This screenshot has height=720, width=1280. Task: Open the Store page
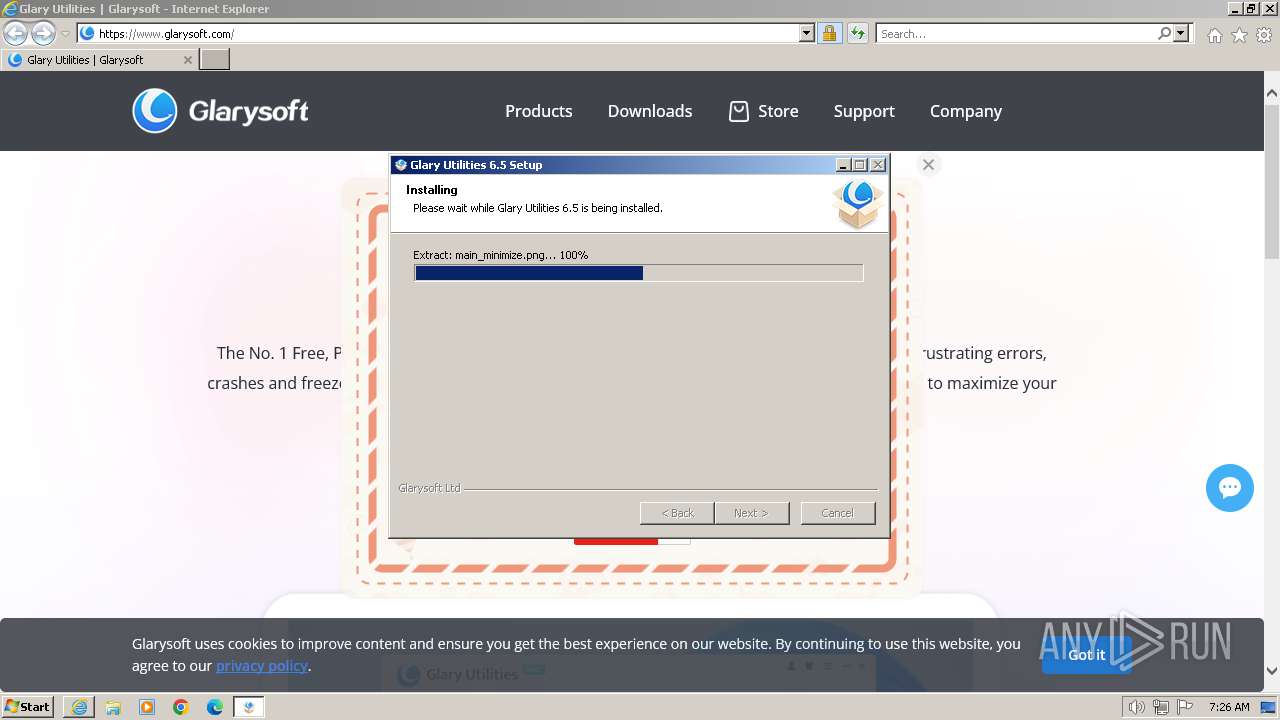click(777, 111)
